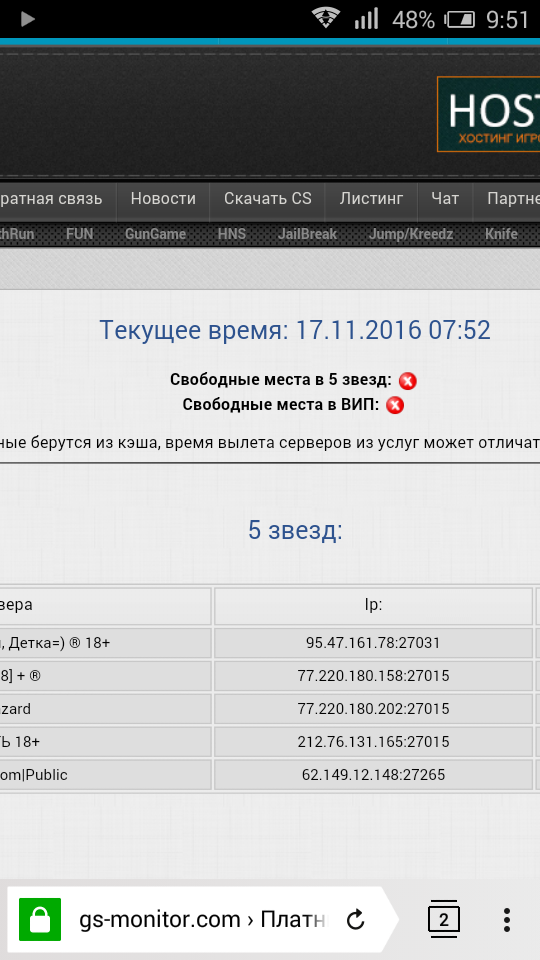This screenshot has height=960, width=540.
Task: Click IP 95.47.161.78:27031
Action: coord(373,643)
